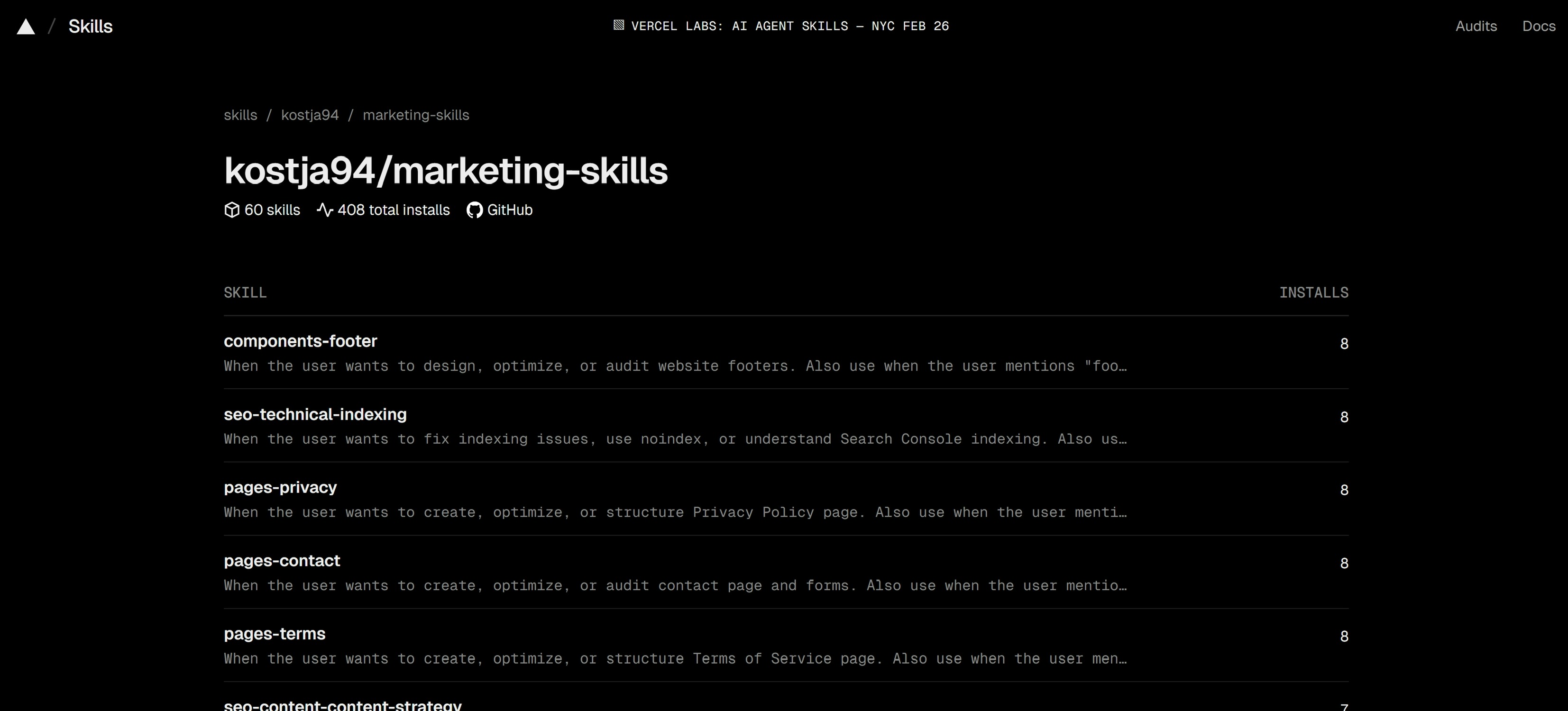The image size is (1568, 711).
Task: Go to Skills home title
Action: (90, 26)
